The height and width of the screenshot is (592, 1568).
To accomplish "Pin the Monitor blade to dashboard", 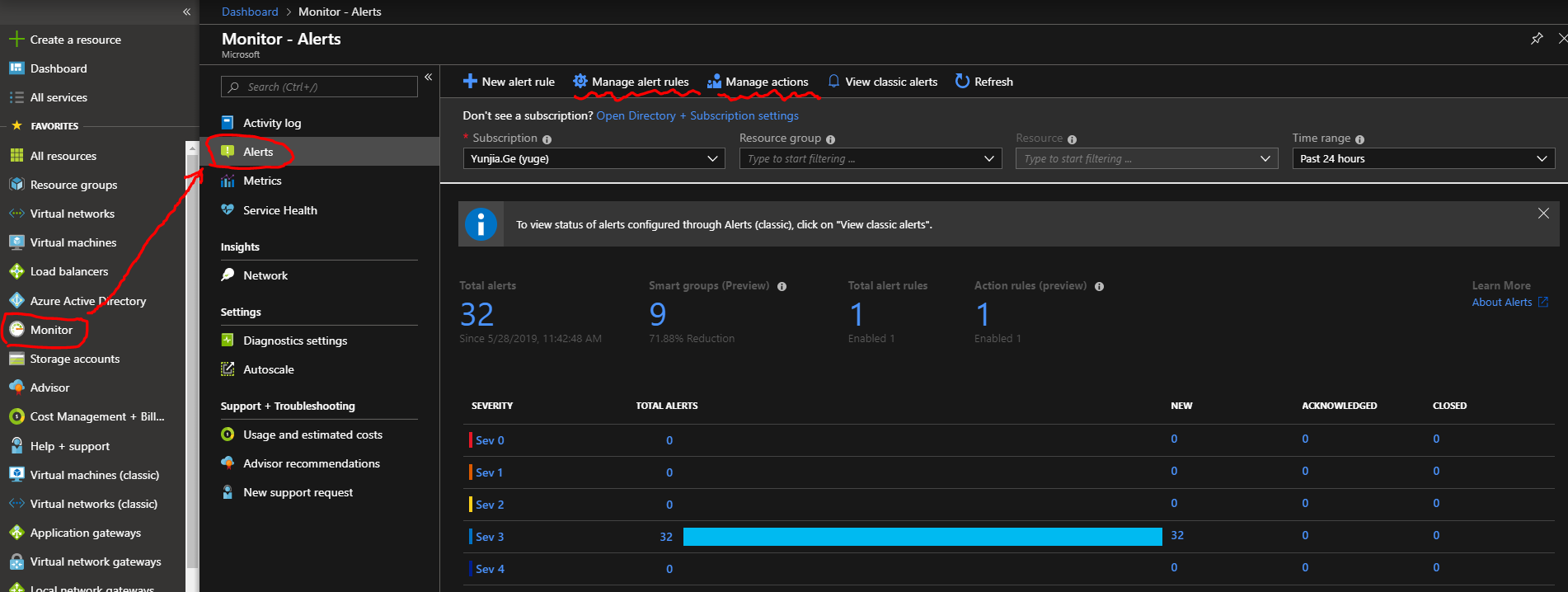I will (x=1537, y=39).
